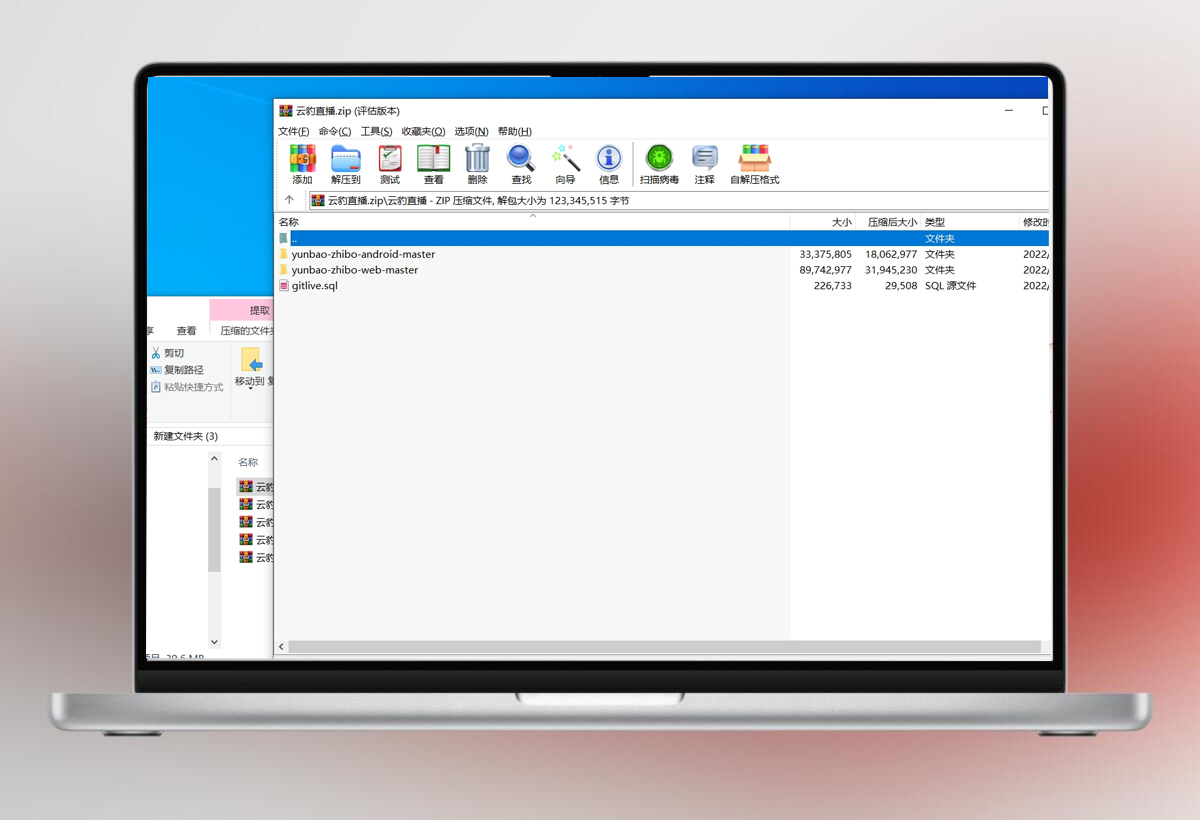Select the yunbao-zhibo-android-master folder
The height and width of the screenshot is (820, 1200).
point(363,254)
